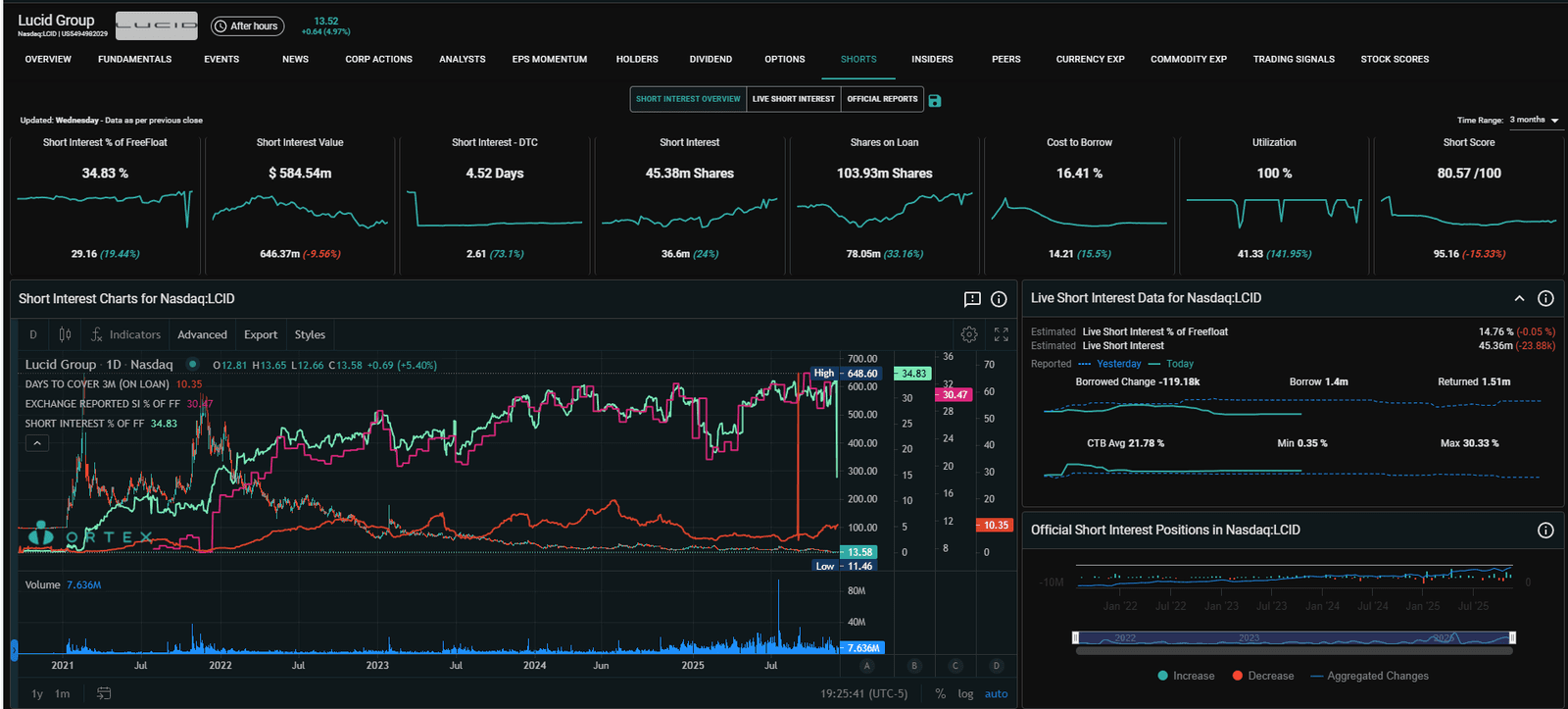
Task: Click the Export button in chart toolbar
Action: [x=261, y=334]
